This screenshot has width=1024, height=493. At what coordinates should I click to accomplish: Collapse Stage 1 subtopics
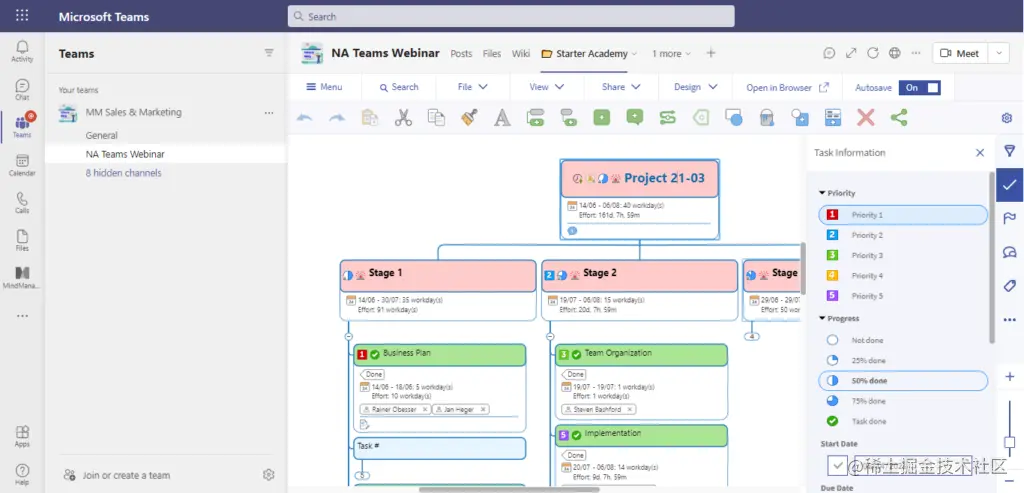click(x=349, y=336)
